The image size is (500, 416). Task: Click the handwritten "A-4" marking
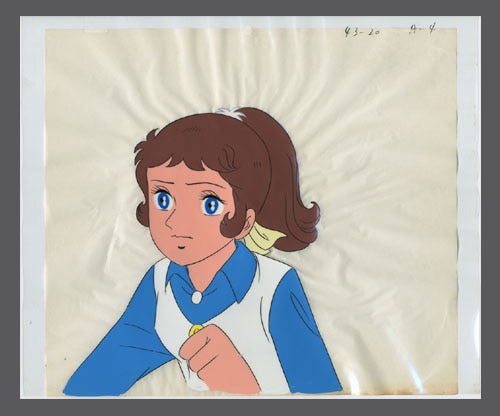coord(422,30)
